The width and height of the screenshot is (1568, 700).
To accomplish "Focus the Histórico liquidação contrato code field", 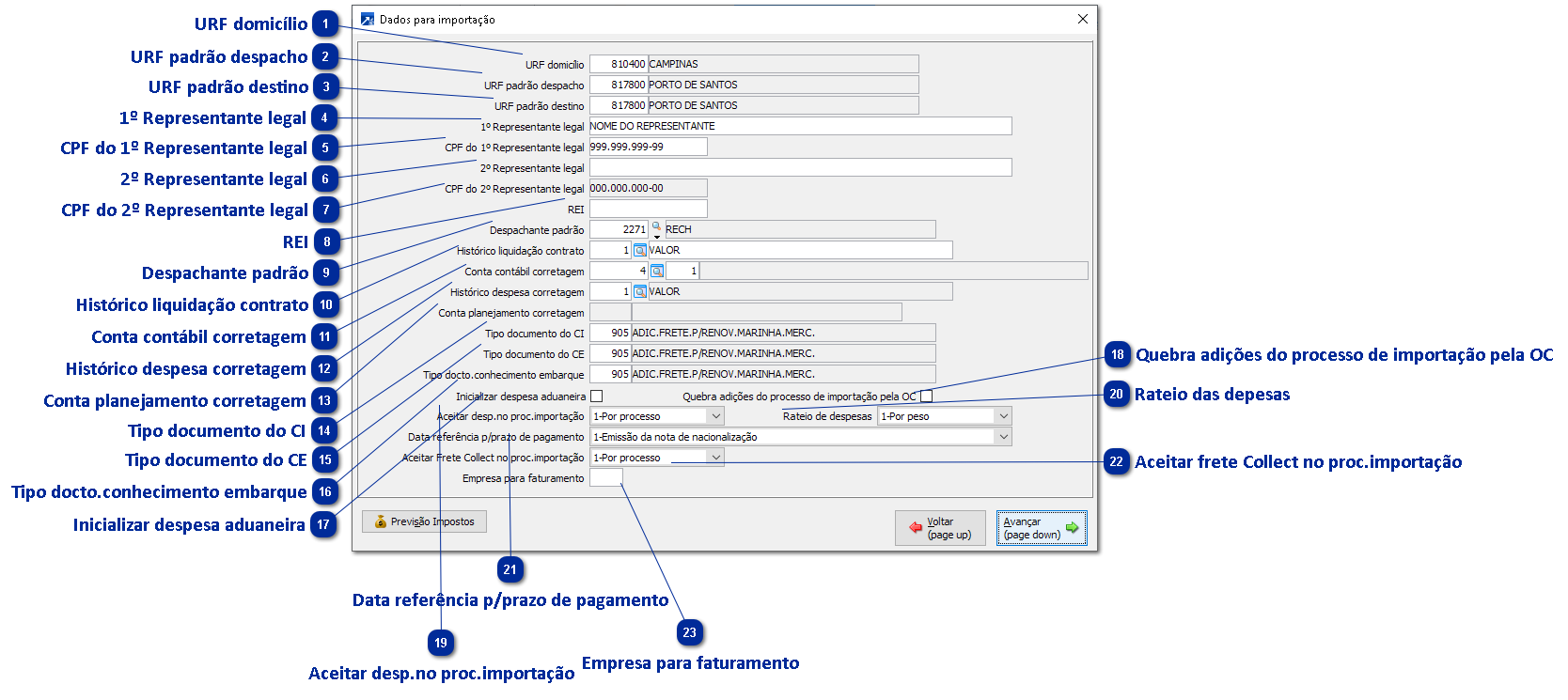I will (611, 250).
